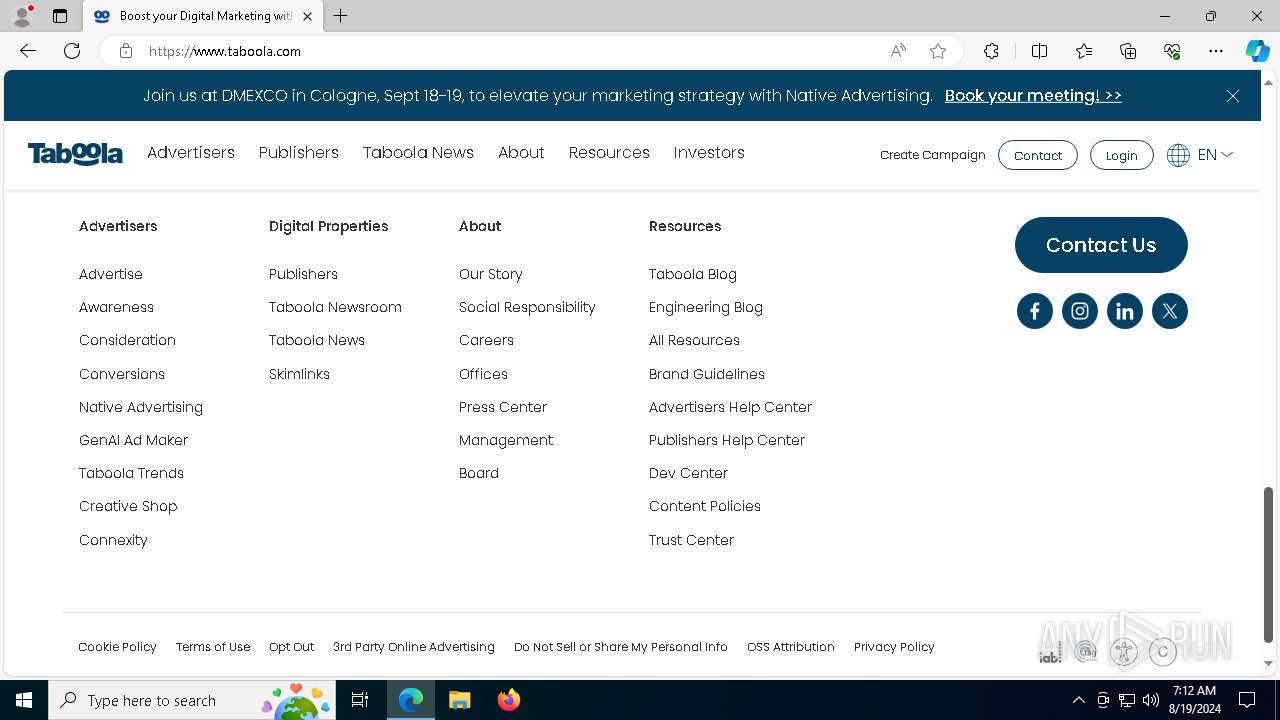Click the globe language icon
Viewport: 1280px width, 720px height.
pos(1178,155)
